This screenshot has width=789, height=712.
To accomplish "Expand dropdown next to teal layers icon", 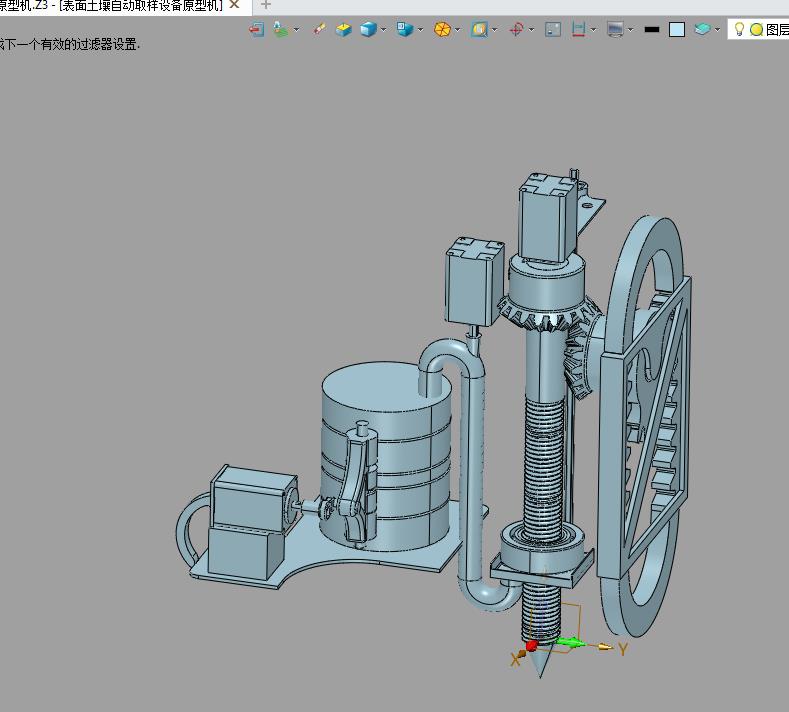I will point(718,30).
